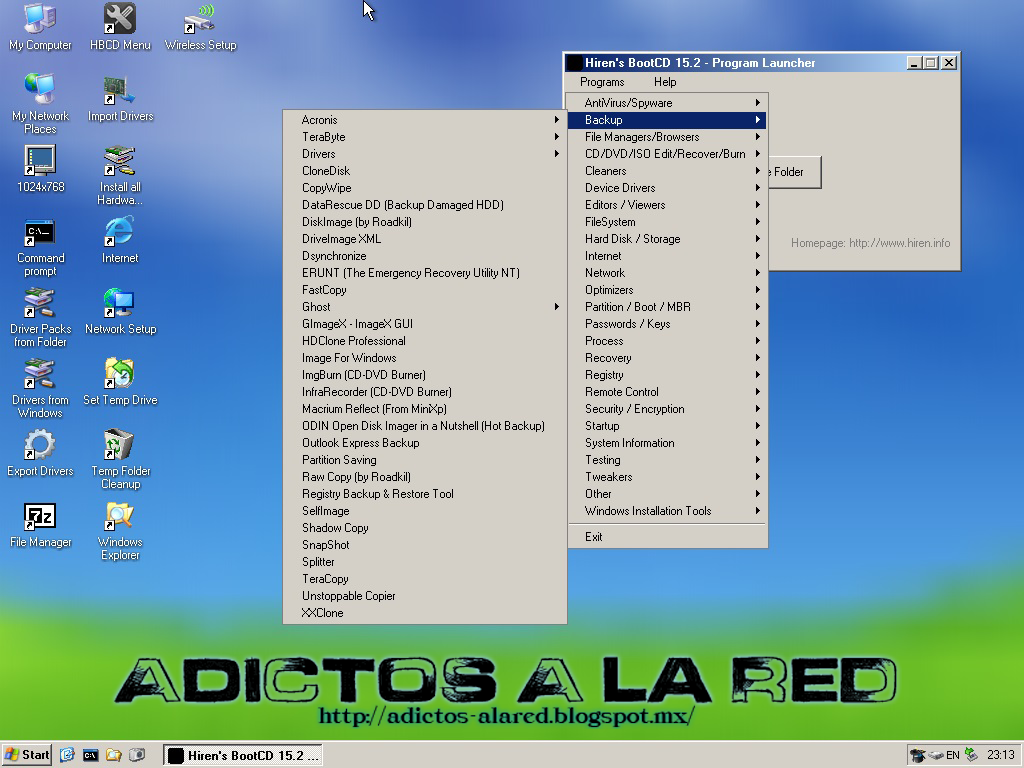The height and width of the screenshot is (768, 1024).
Task: Select Driver Packs from Folder icon
Action: click(x=40, y=318)
